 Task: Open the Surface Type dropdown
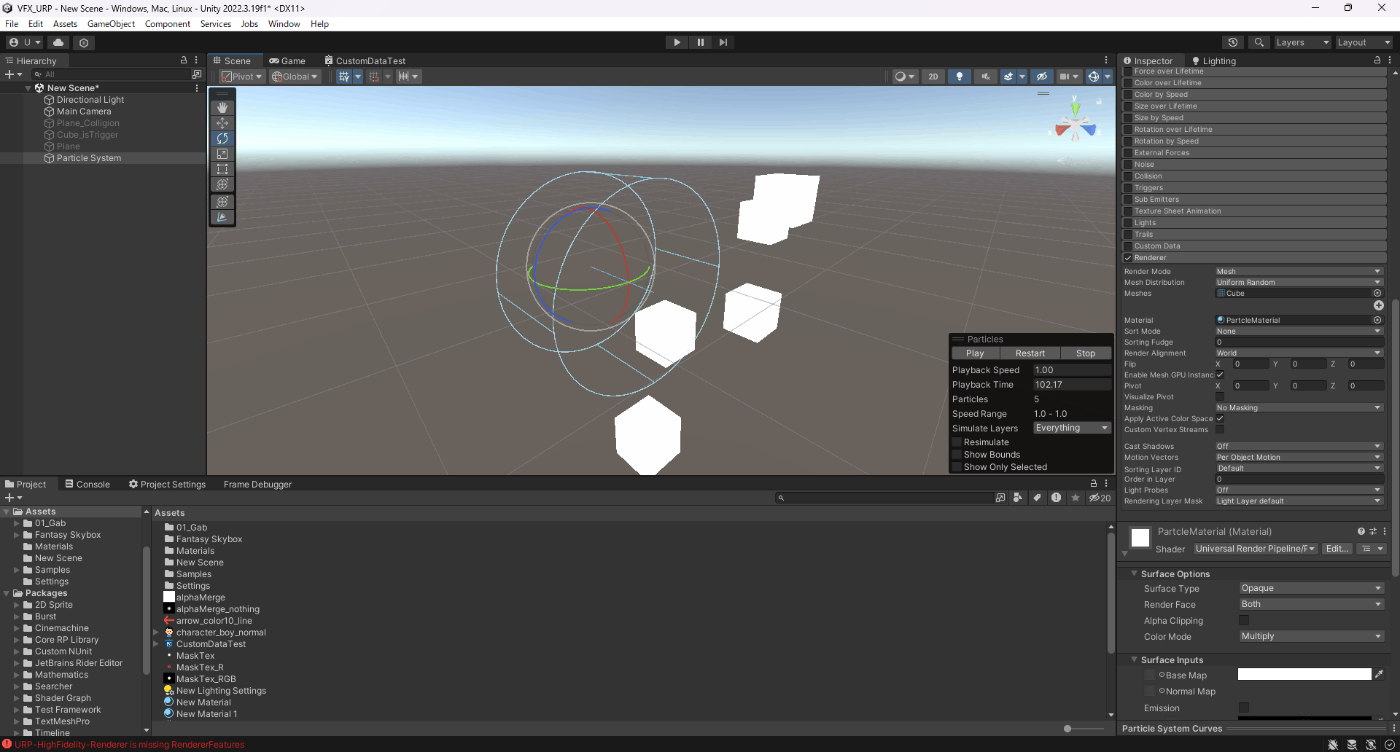(1311, 588)
